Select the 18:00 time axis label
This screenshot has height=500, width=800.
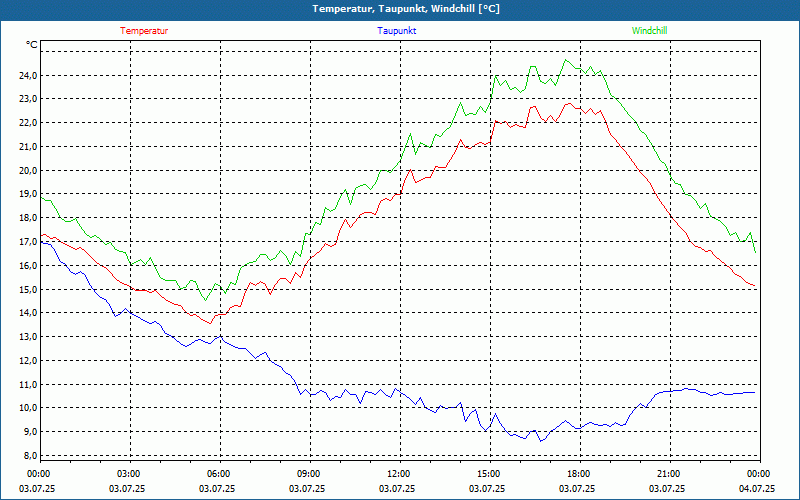[x=577, y=474]
